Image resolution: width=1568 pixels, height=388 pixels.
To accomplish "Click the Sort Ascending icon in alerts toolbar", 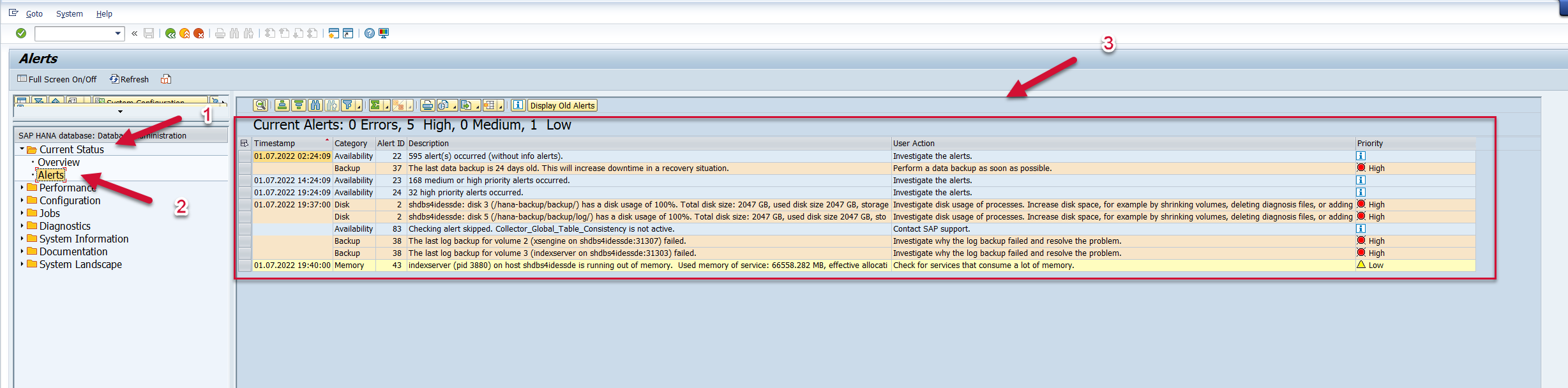I will (x=282, y=105).
